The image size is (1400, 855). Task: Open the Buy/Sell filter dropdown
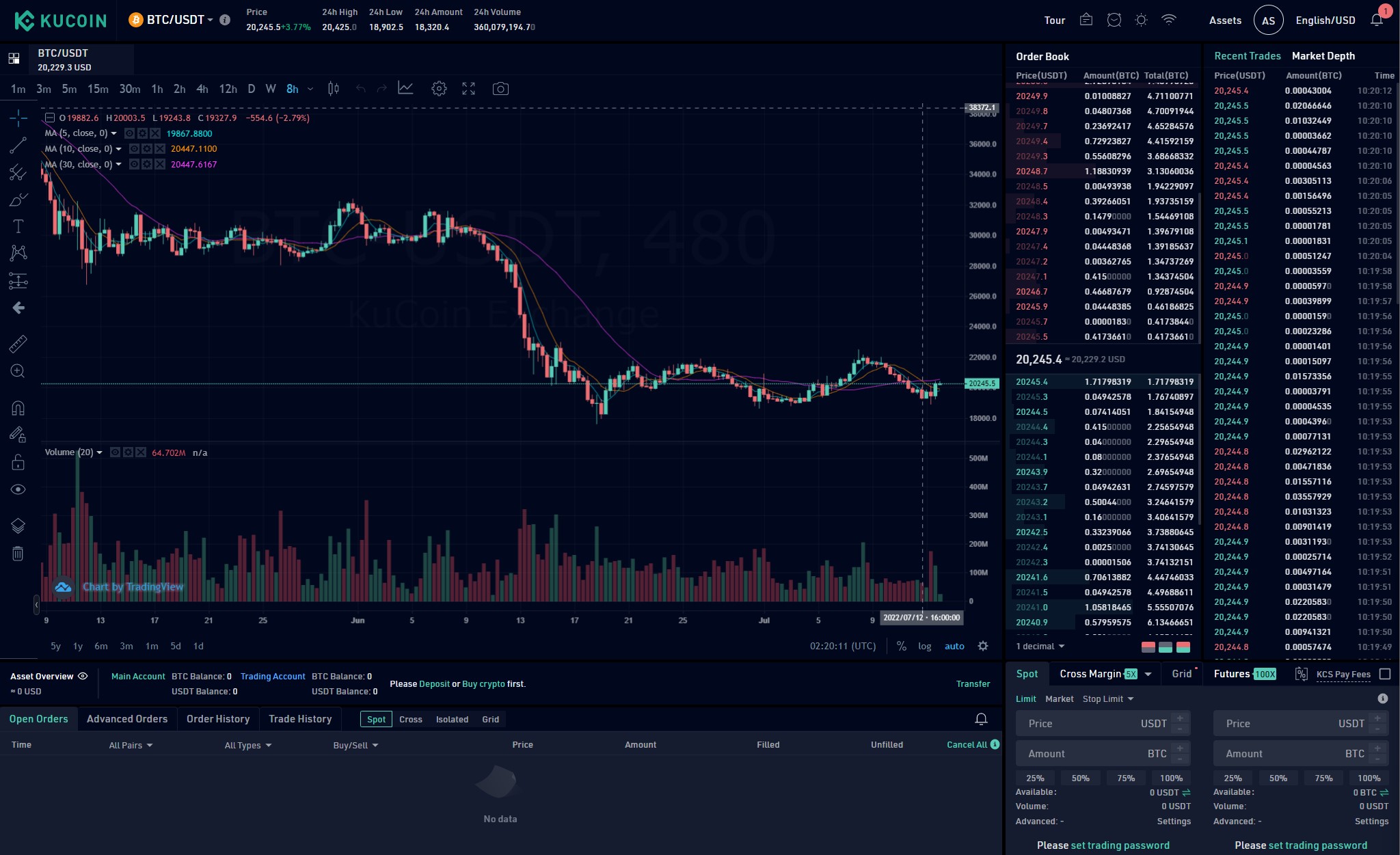coord(355,745)
